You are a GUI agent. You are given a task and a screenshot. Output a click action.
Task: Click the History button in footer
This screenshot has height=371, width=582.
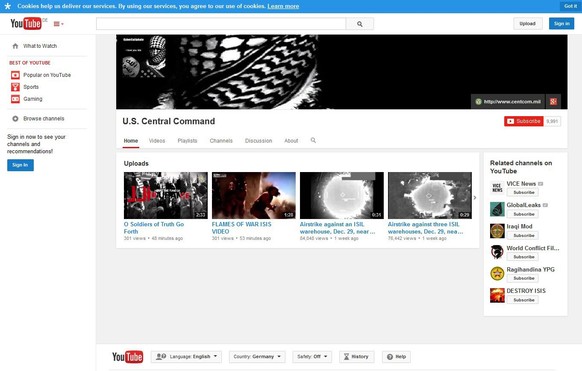pyautogui.click(x=357, y=357)
